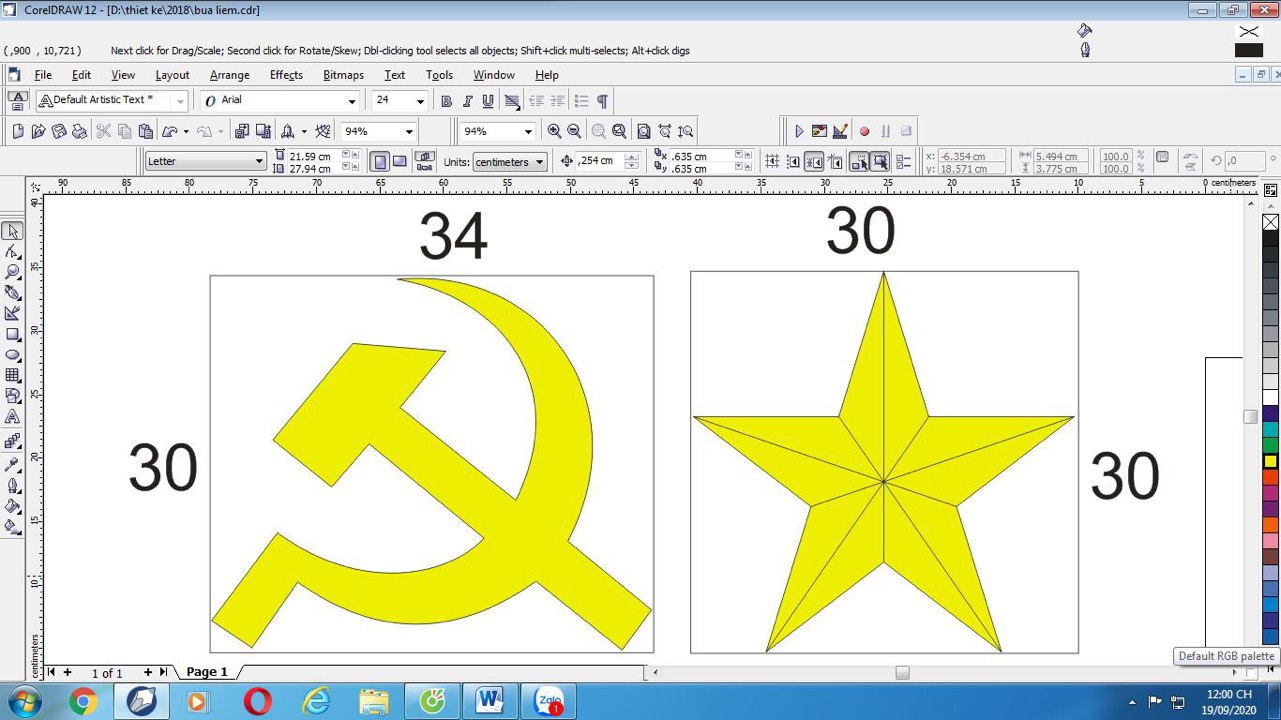Select the Text tool (letter A)
1281x720 pixels.
(13, 417)
